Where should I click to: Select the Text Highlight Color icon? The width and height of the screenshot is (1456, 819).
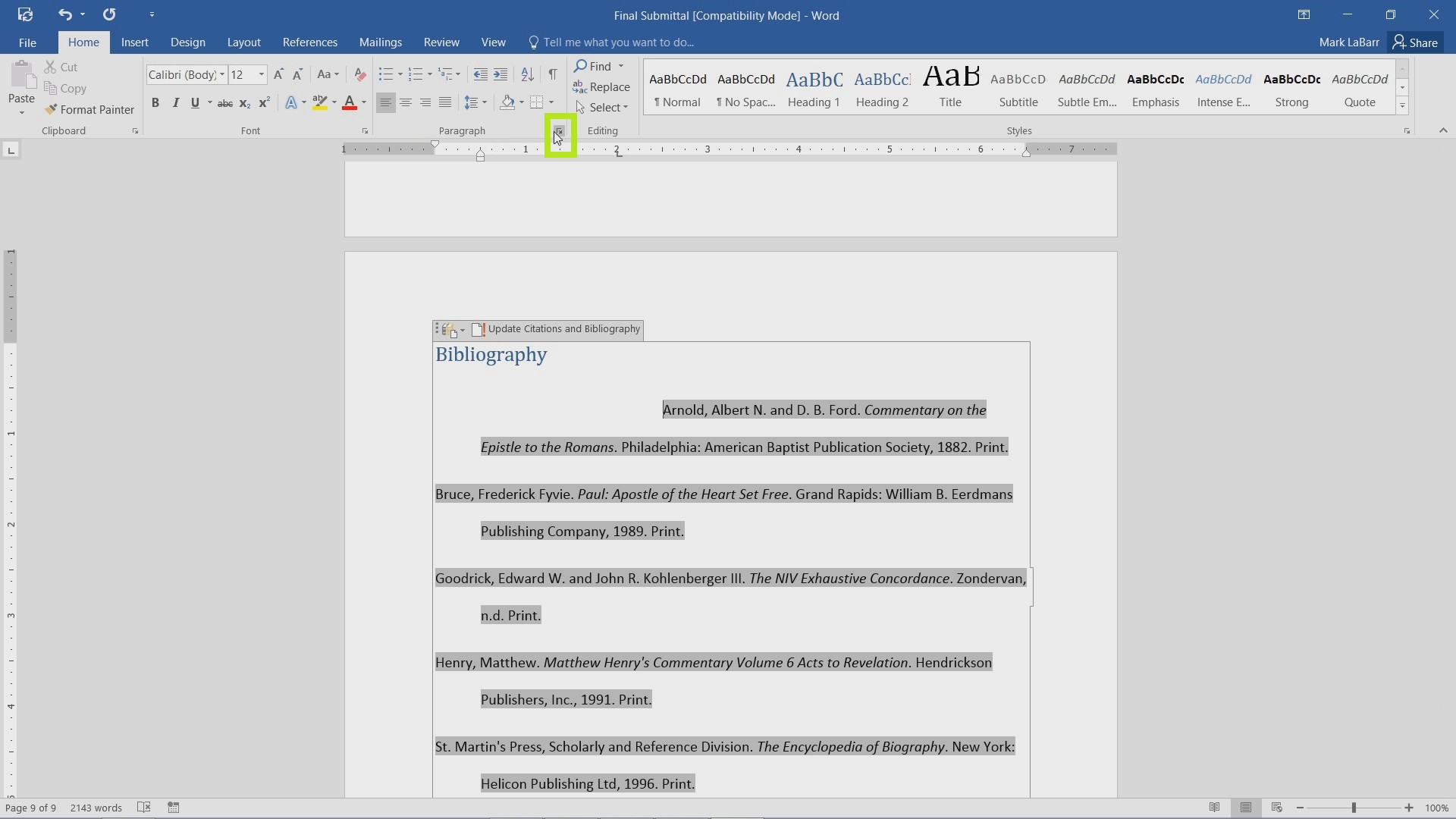[x=319, y=102]
